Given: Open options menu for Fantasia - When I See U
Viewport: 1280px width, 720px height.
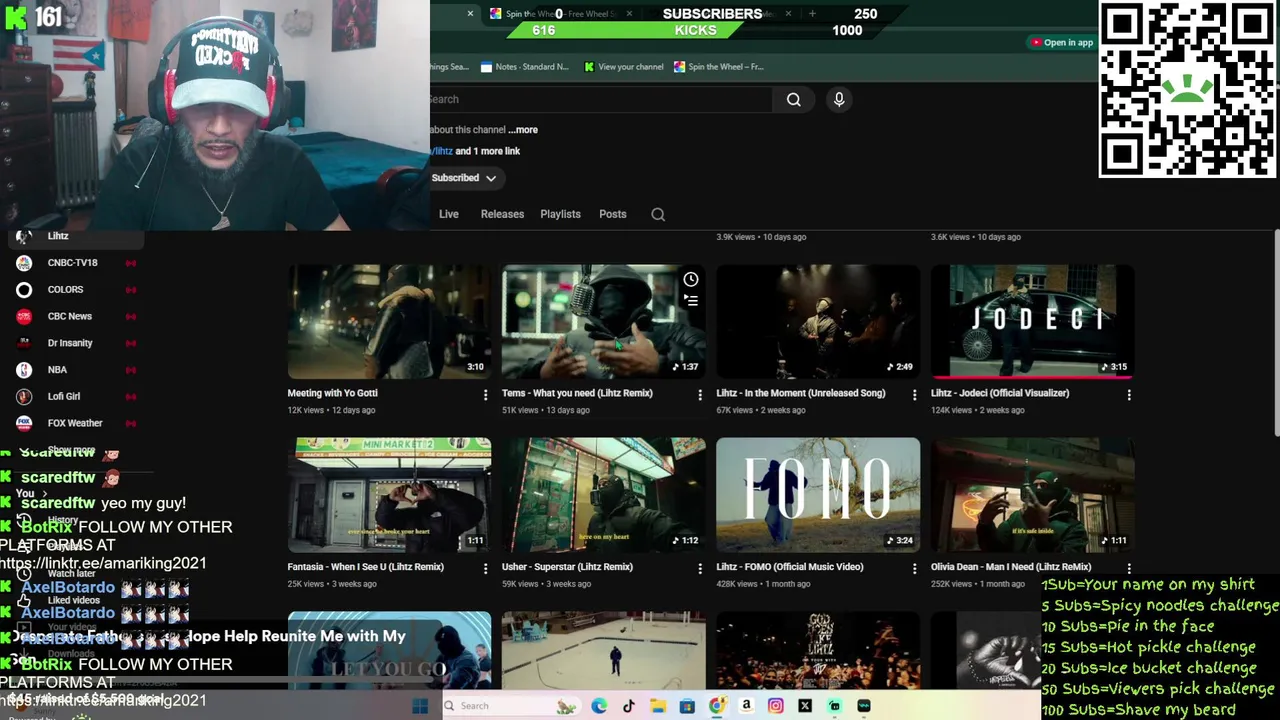Looking at the screenshot, I should pyautogui.click(x=485, y=568).
